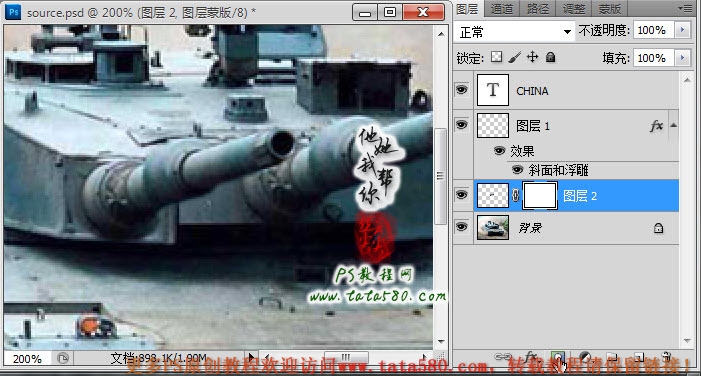
Task: Click the lock position move icon
Action: [x=532, y=57]
